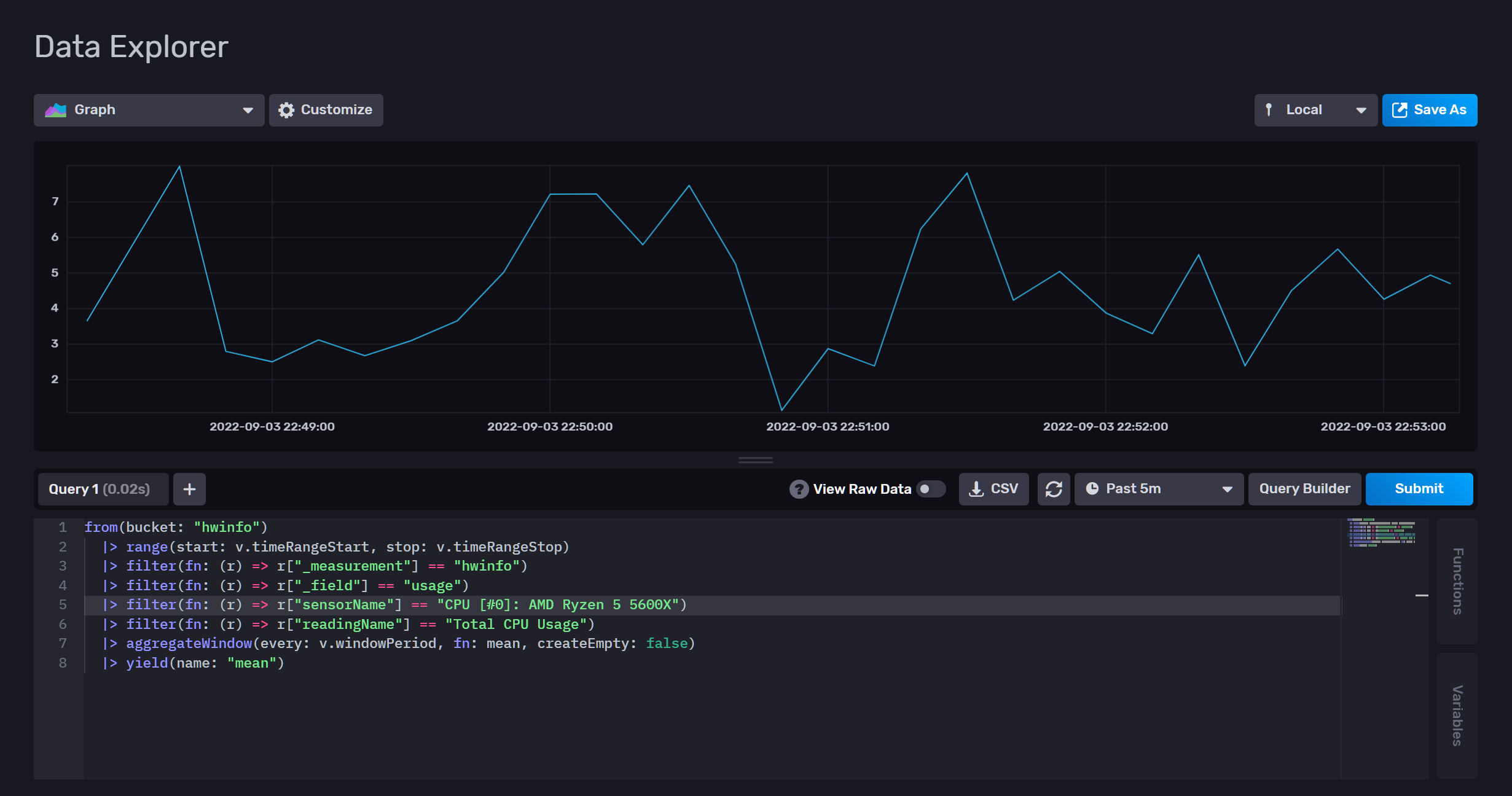Select the Query 1 tab
The image size is (1512, 796).
(103, 489)
